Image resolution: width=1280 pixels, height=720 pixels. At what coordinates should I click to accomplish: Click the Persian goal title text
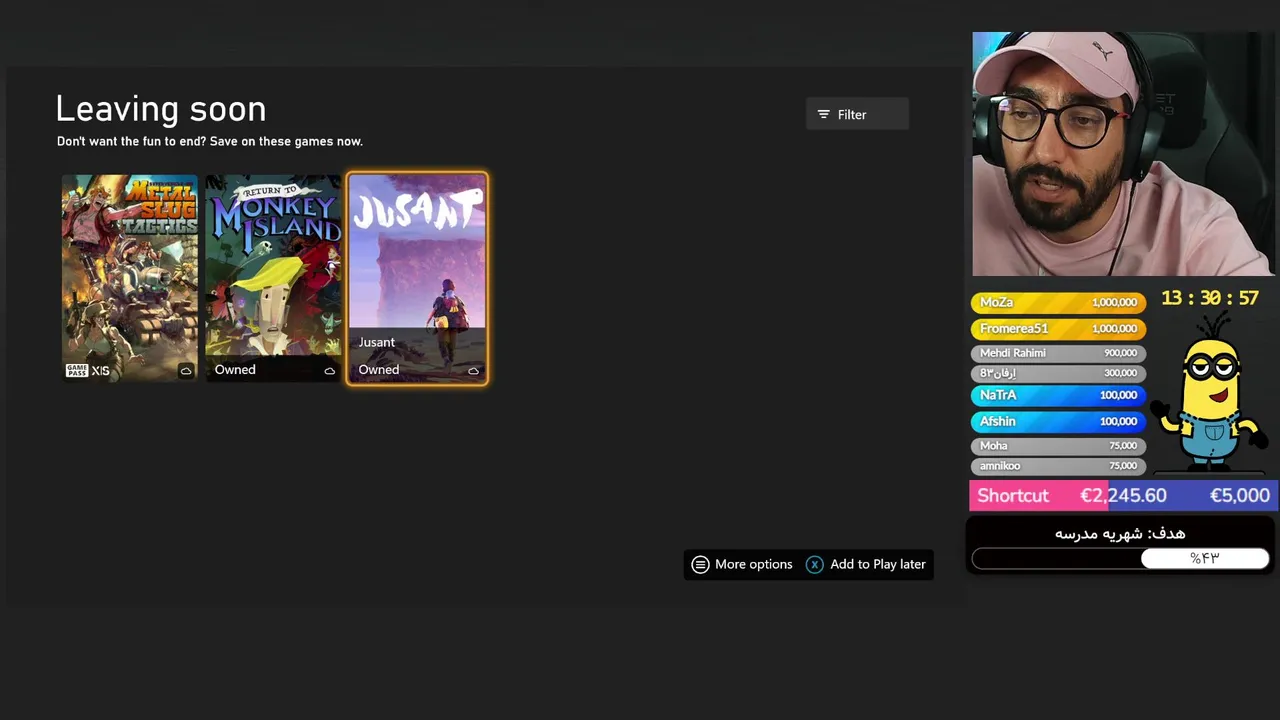(1120, 533)
